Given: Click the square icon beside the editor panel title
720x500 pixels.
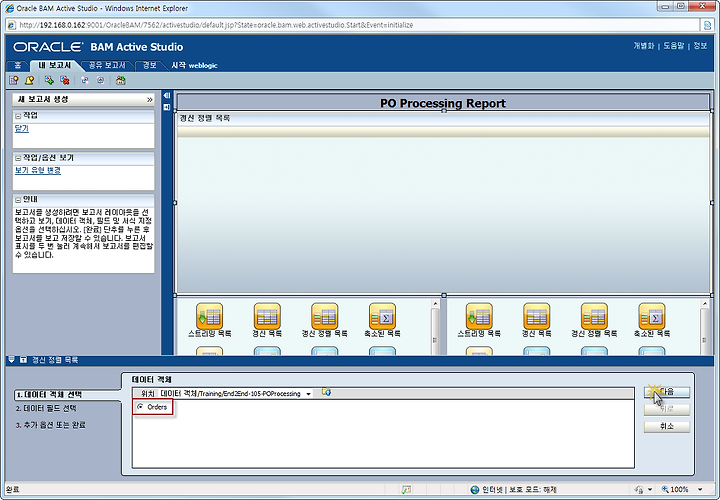Looking at the screenshot, I should (x=23, y=360).
